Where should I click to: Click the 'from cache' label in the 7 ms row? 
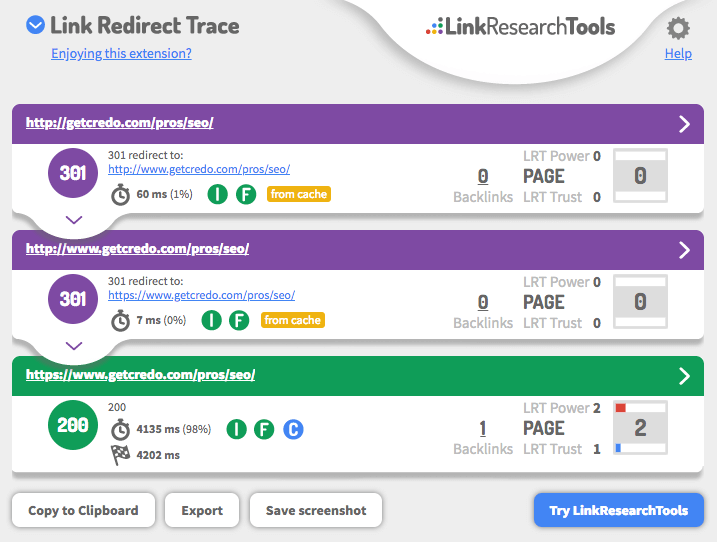[x=293, y=320]
